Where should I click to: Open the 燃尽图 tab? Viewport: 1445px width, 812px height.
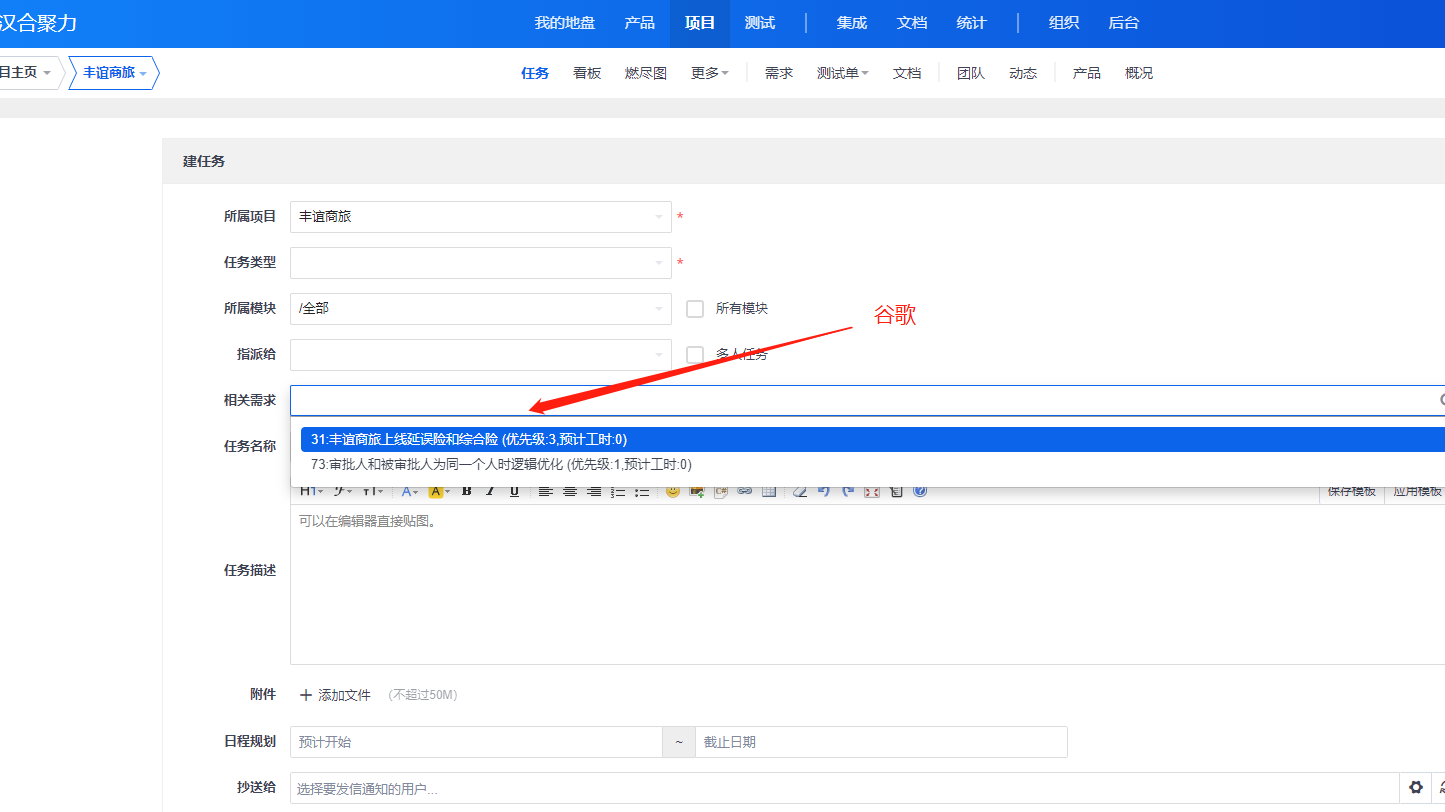[646, 73]
